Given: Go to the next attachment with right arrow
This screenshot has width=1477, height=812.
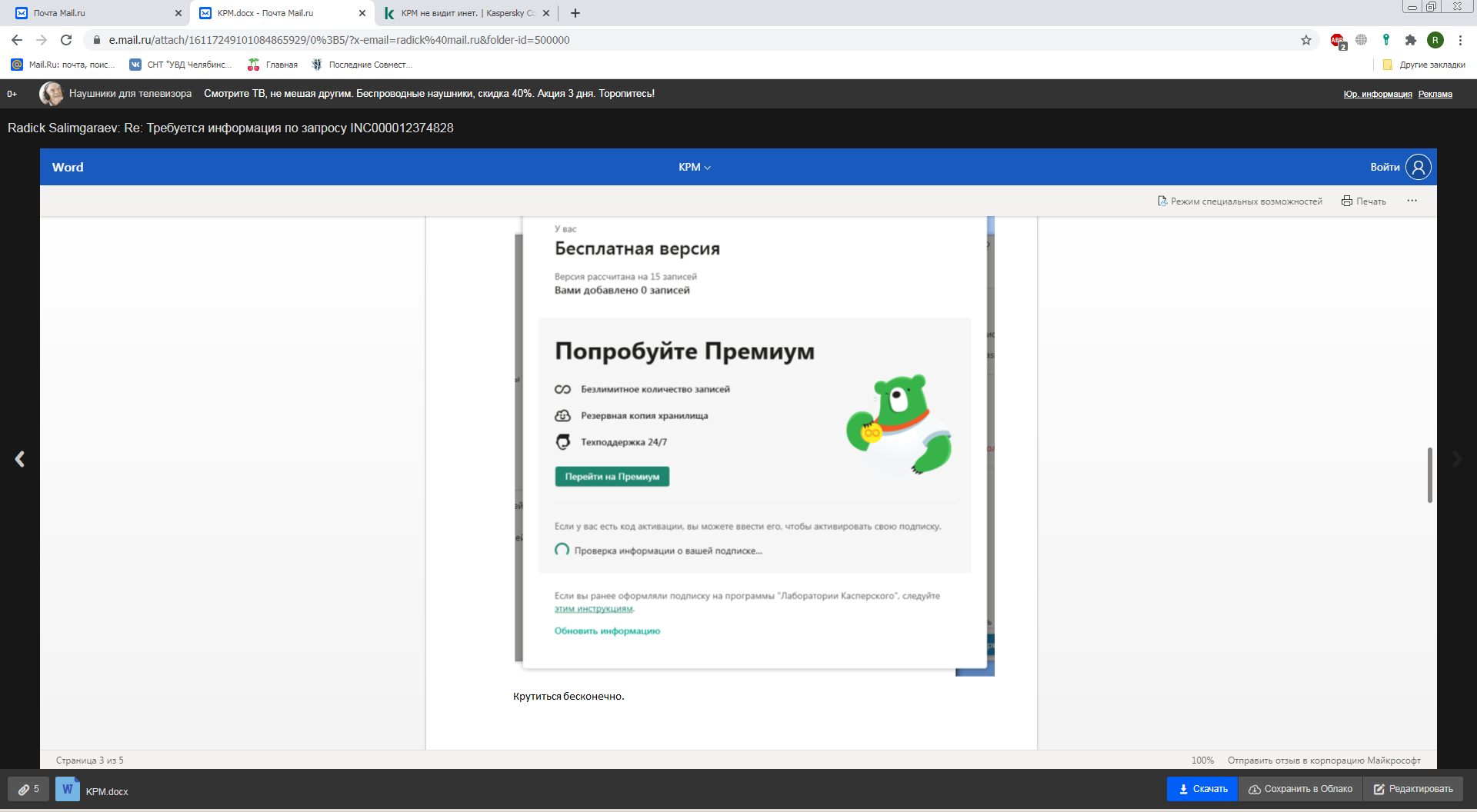Looking at the screenshot, I should (1457, 459).
